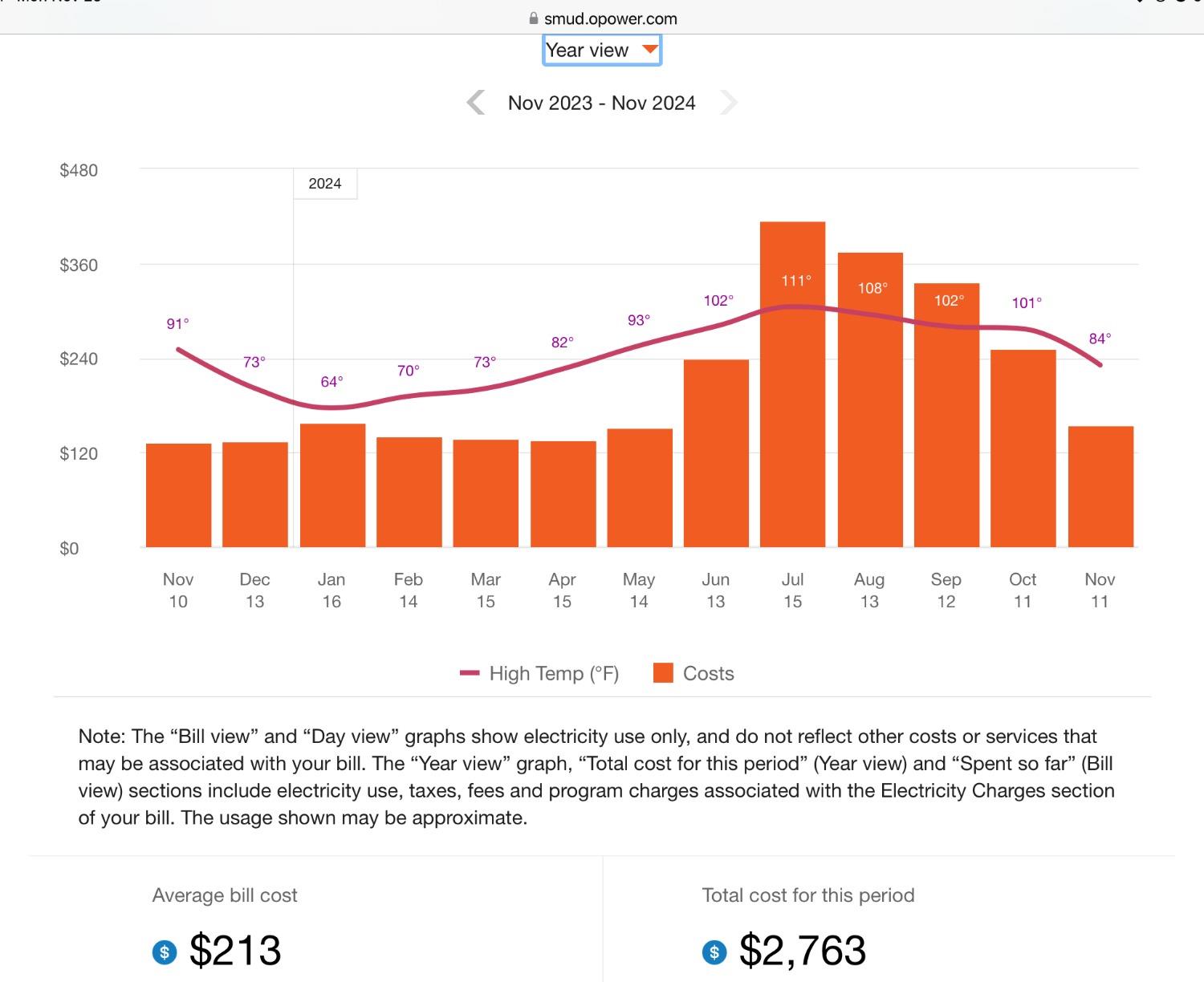Select the Mar 15 cost bar
The image size is (1204, 982).
pos(486,493)
